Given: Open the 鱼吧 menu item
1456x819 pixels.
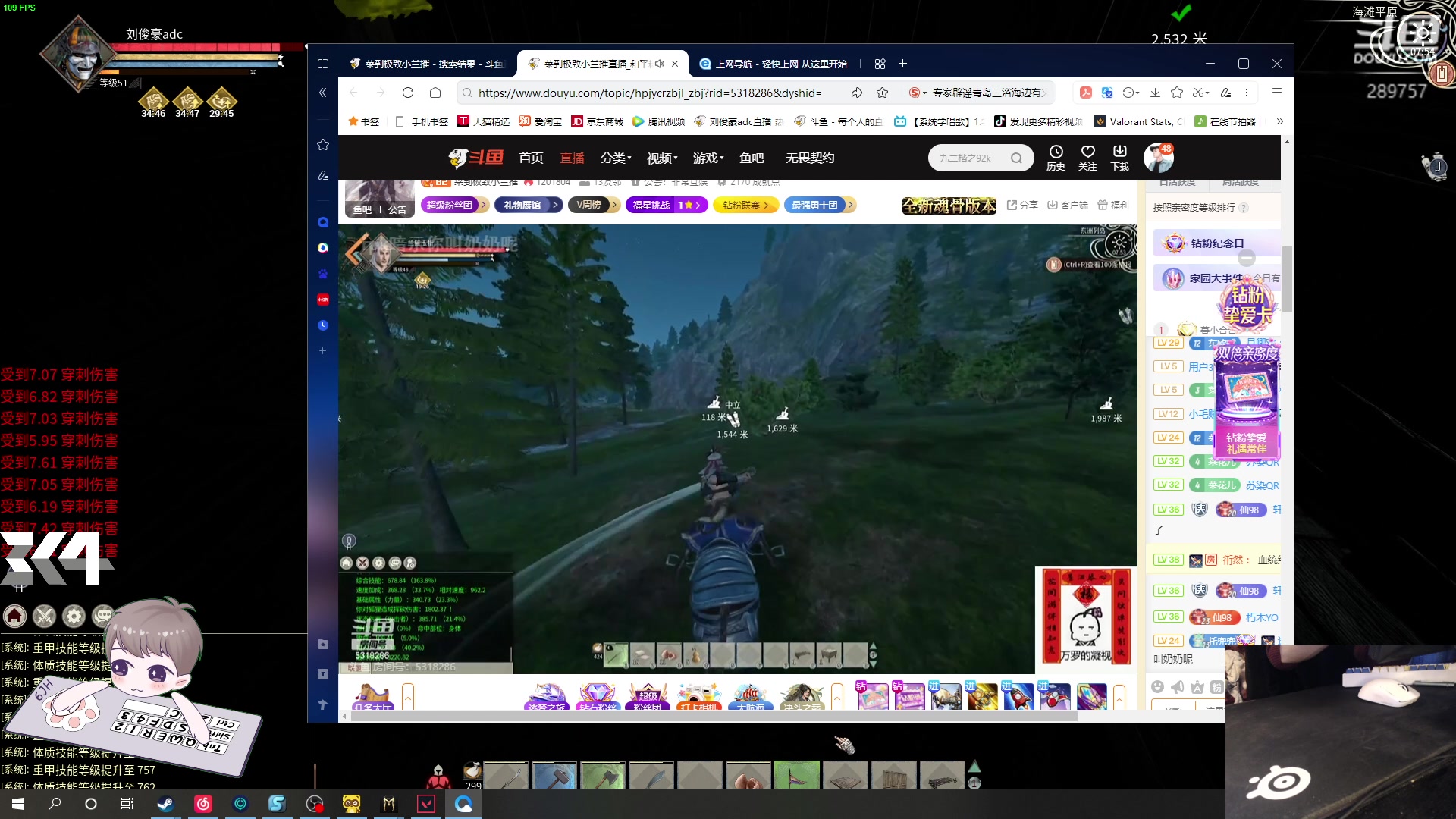Looking at the screenshot, I should coord(752,158).
